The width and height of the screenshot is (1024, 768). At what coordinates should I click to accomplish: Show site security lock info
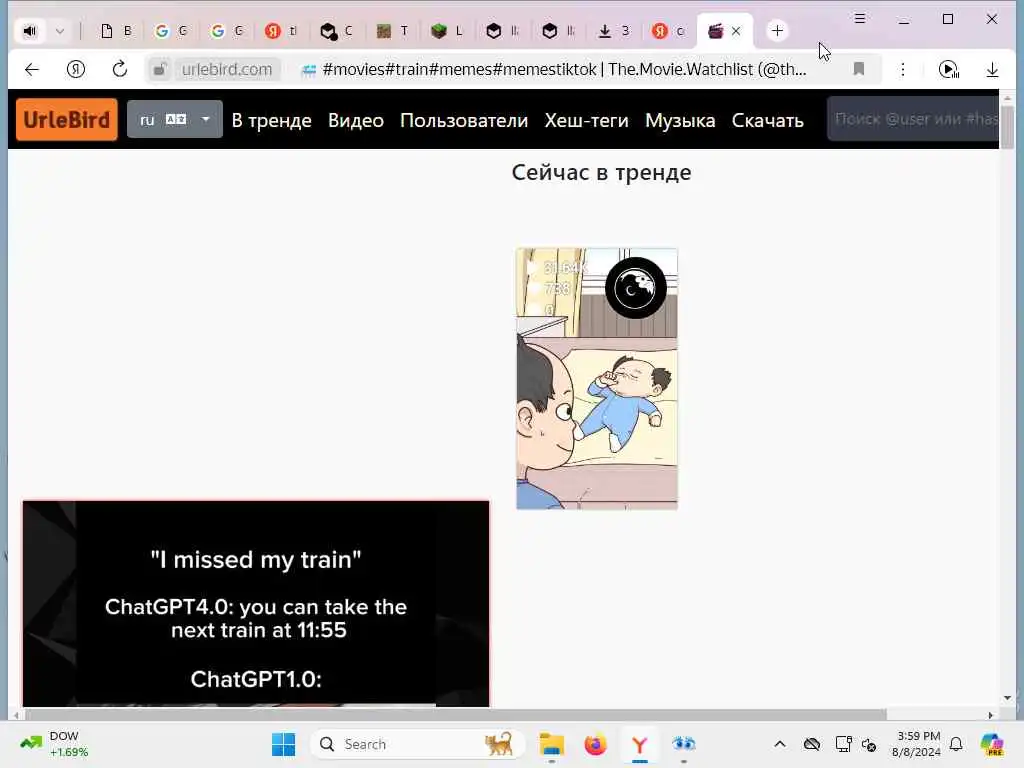(x=159, y=69)
